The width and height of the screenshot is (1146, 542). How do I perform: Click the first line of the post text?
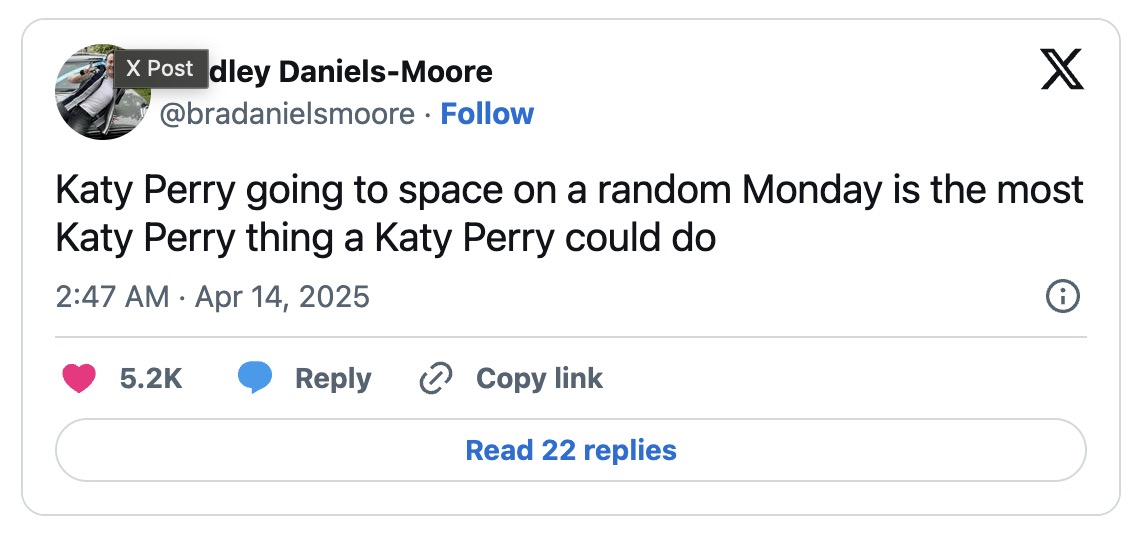569,190
